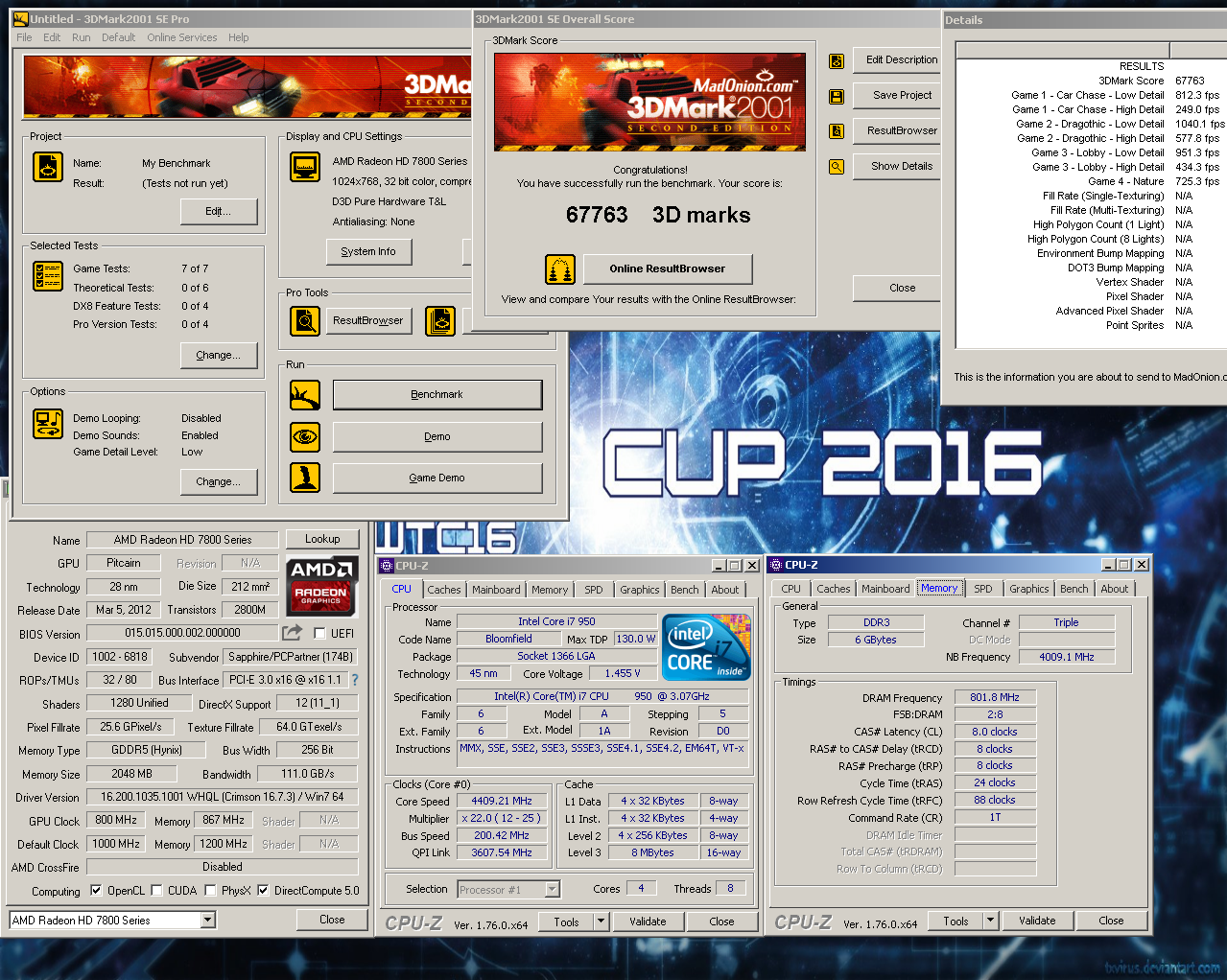Screen dimensions: 1227x980
Task: Open the Online Services menu
Action: [x=182, y=37]
